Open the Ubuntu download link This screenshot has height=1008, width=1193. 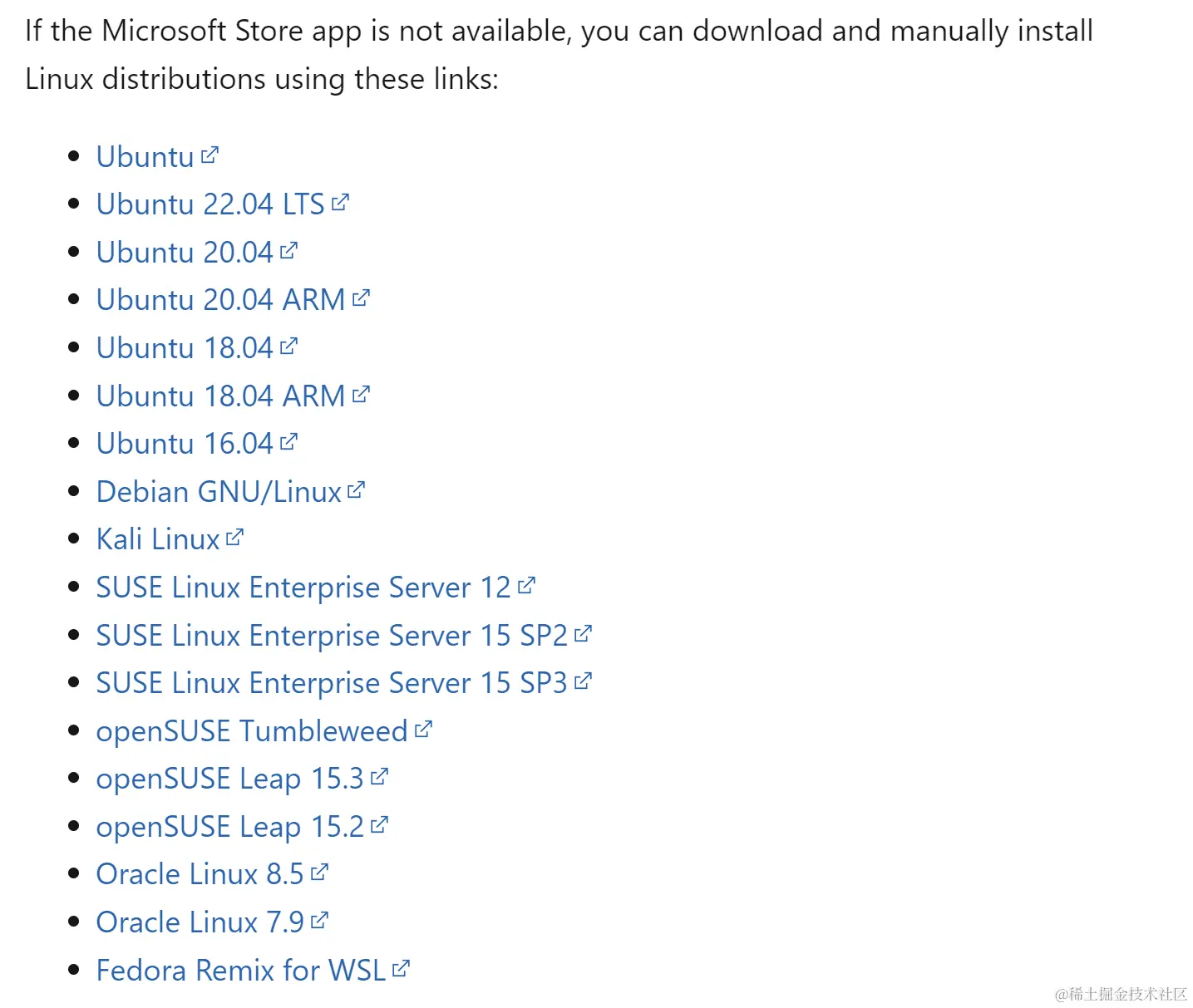tap(145, 157)
